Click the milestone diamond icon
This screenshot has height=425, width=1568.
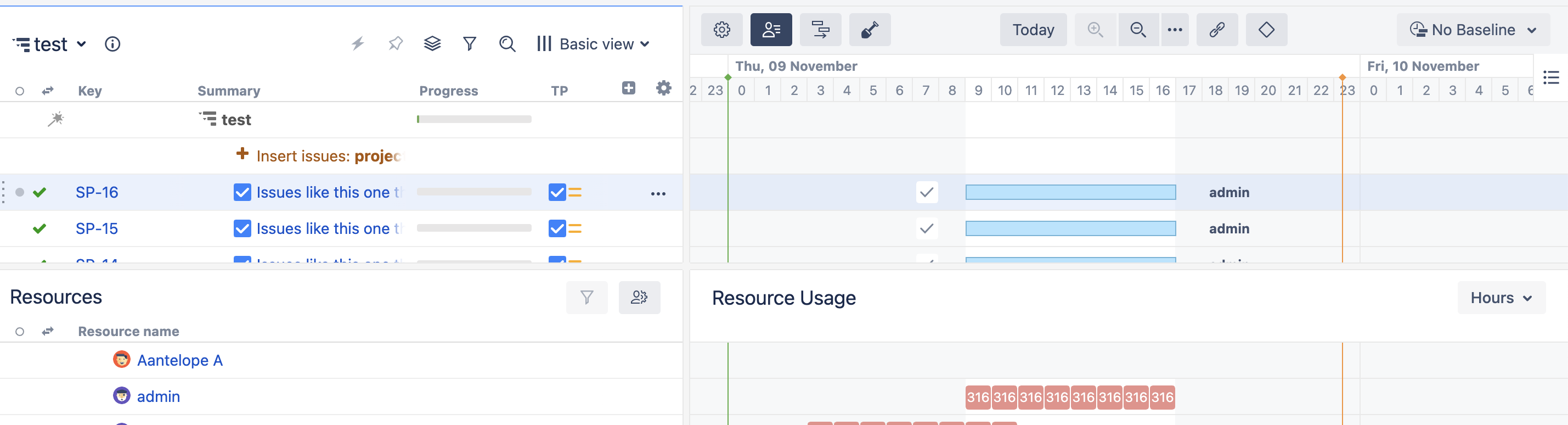[x=1266, y=30]
